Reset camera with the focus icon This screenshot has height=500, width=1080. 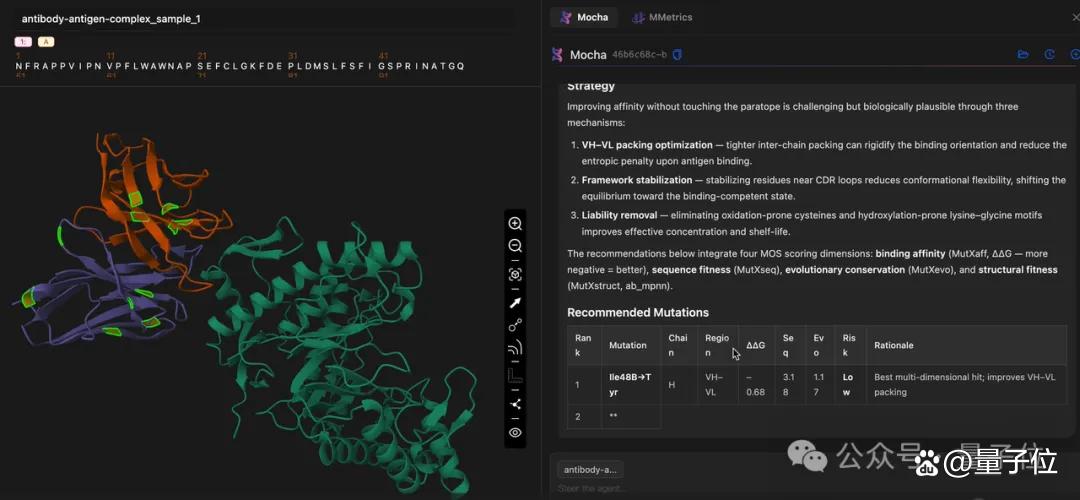(515, 275)
